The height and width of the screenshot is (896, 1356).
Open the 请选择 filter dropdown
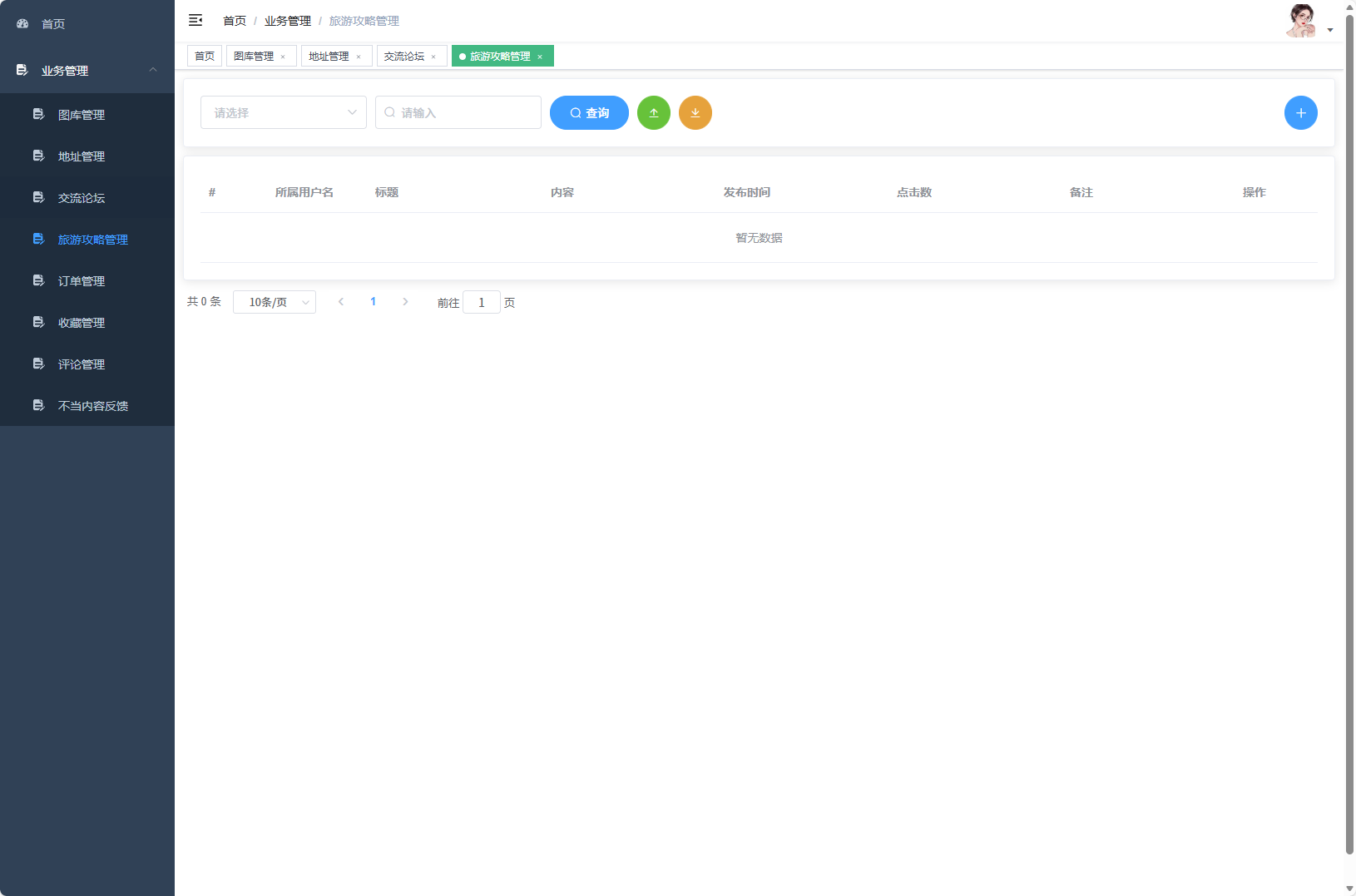pos(283,112)
